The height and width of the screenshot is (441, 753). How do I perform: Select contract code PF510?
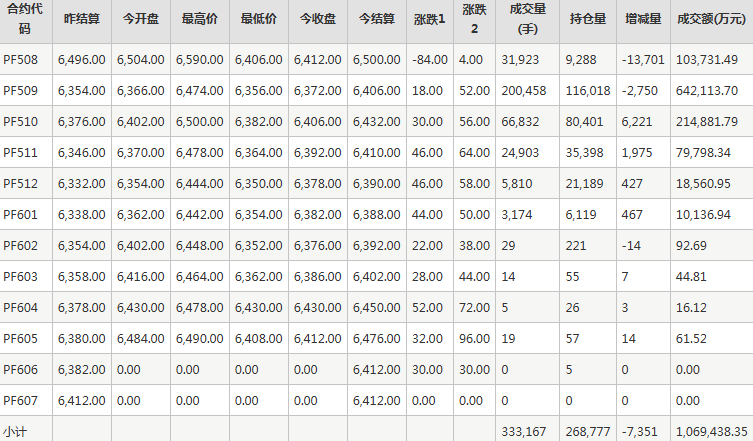[x=20, y=122]
